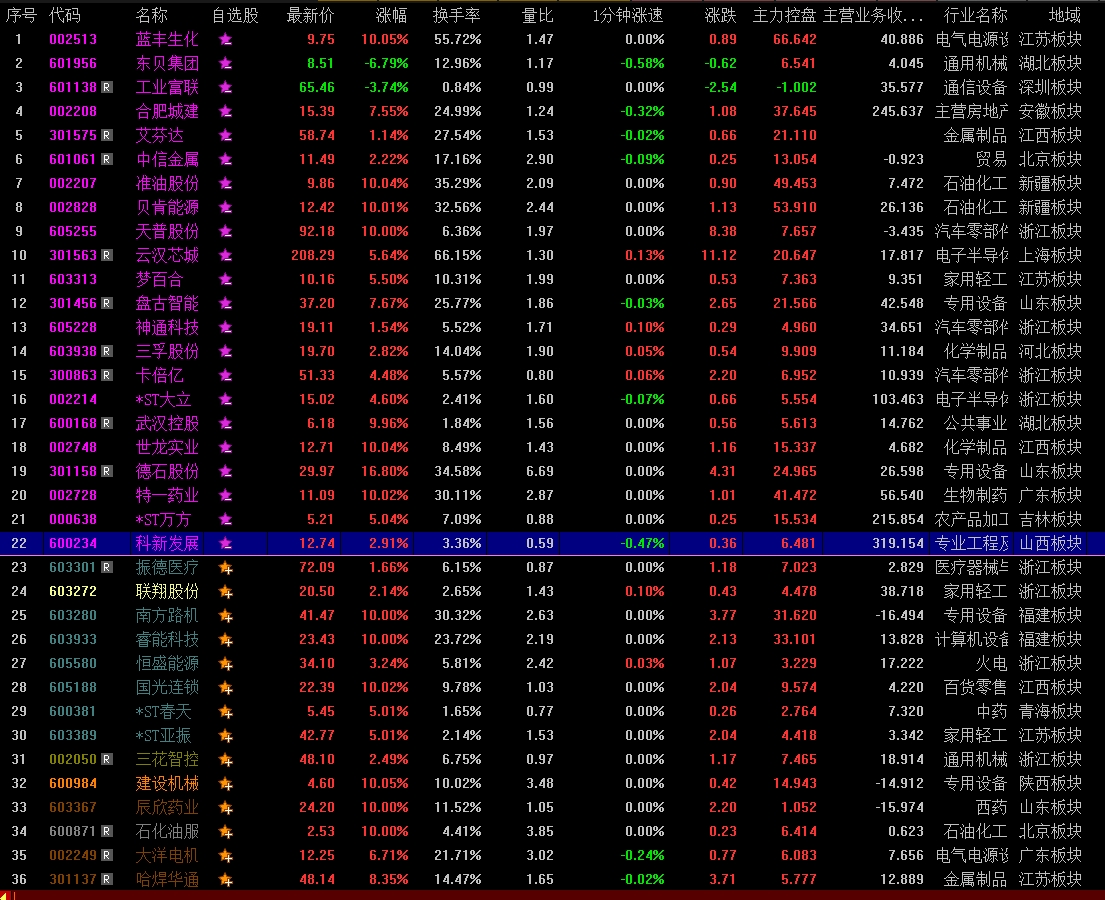Sort by the 涨跌 column header
This screenshot has width=1105, height=900.
[x=720, y=16]
